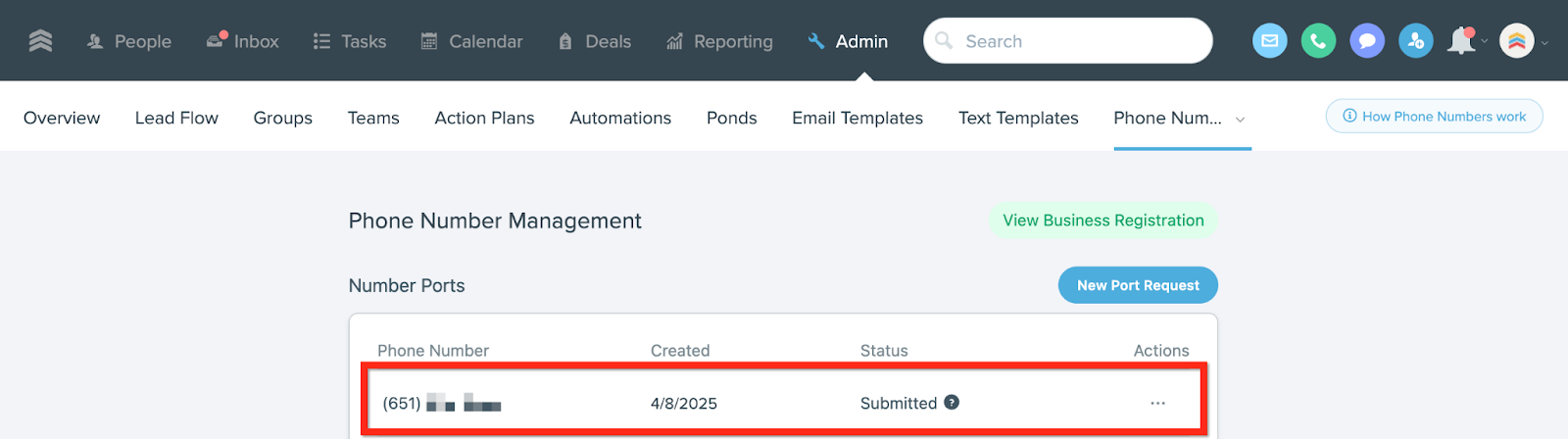Click the New Port Request button
The width and height of the screenshot is (1568, 439).
[x=1137, y=285]
